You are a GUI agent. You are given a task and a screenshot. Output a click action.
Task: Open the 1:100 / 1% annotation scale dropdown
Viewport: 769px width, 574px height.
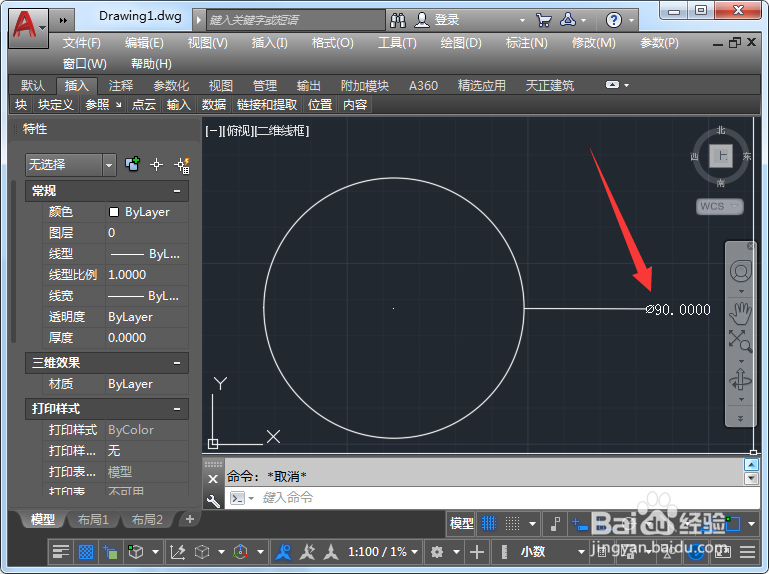click(x=383, y=552)
